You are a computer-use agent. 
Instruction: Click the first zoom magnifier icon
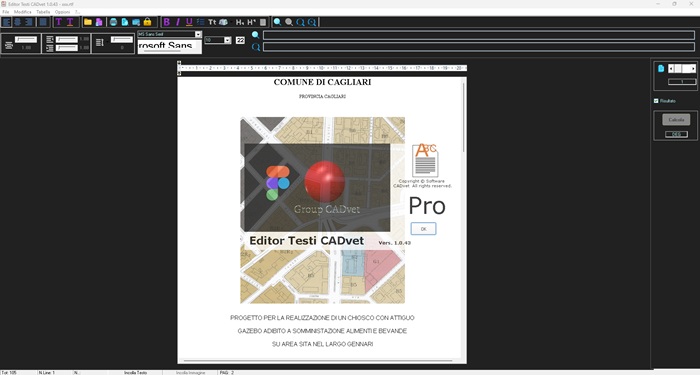tap(277, 22)
